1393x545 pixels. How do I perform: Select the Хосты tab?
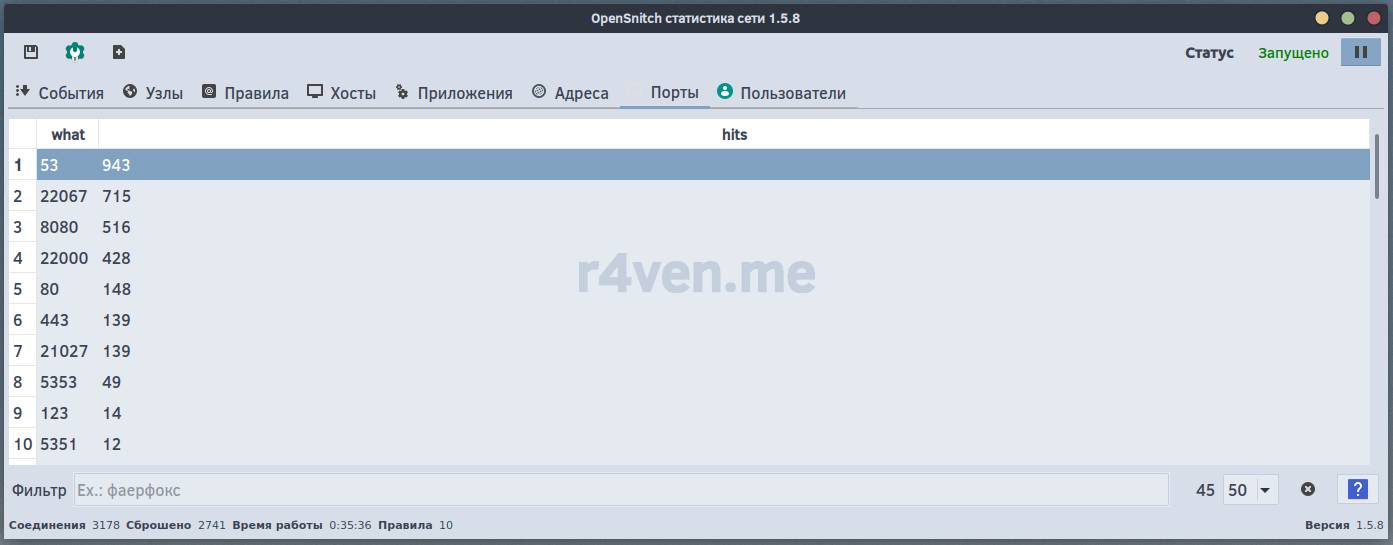(341, 93)
